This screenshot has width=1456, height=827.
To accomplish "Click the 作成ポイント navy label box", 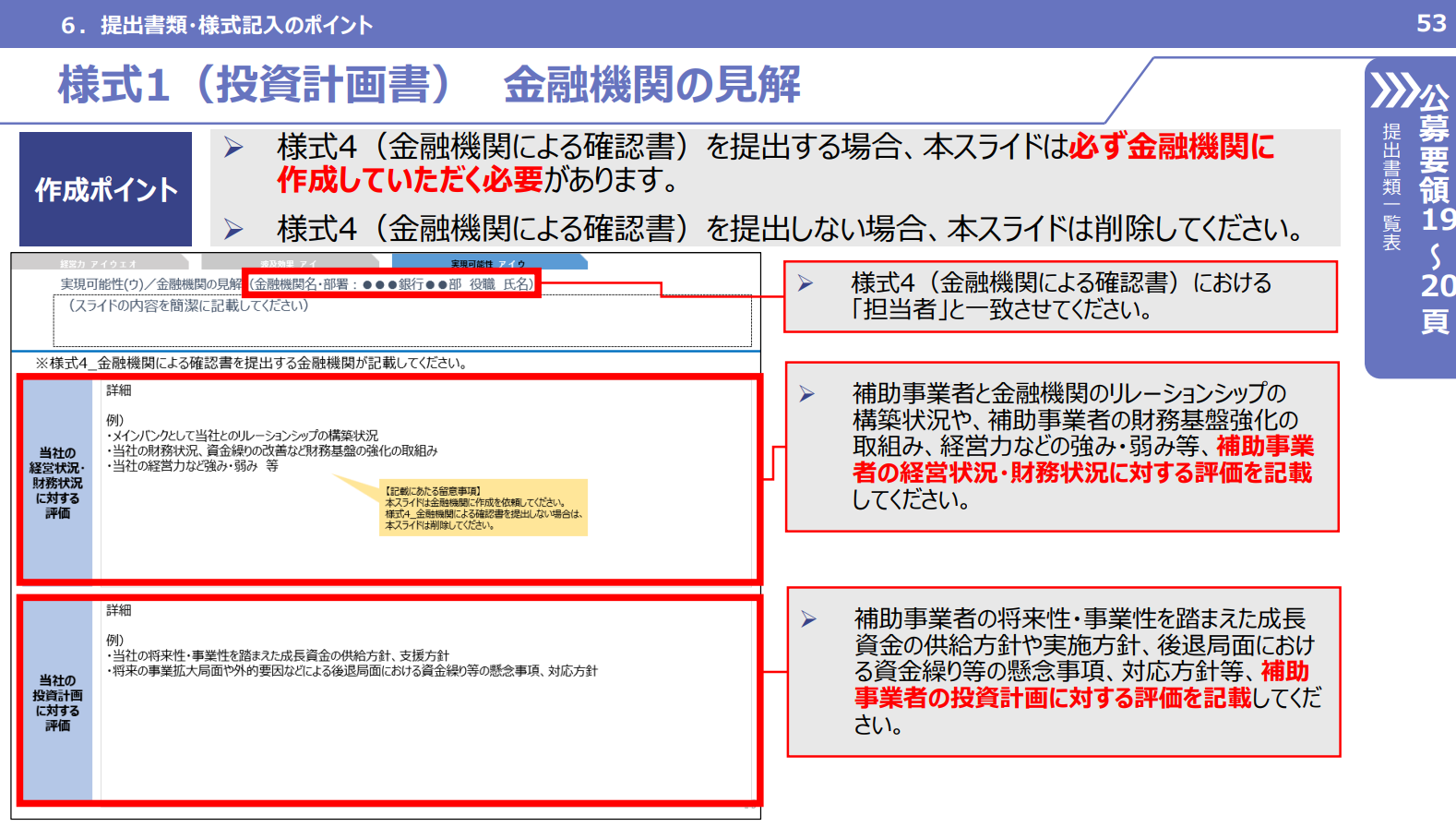I will (106, 189).
